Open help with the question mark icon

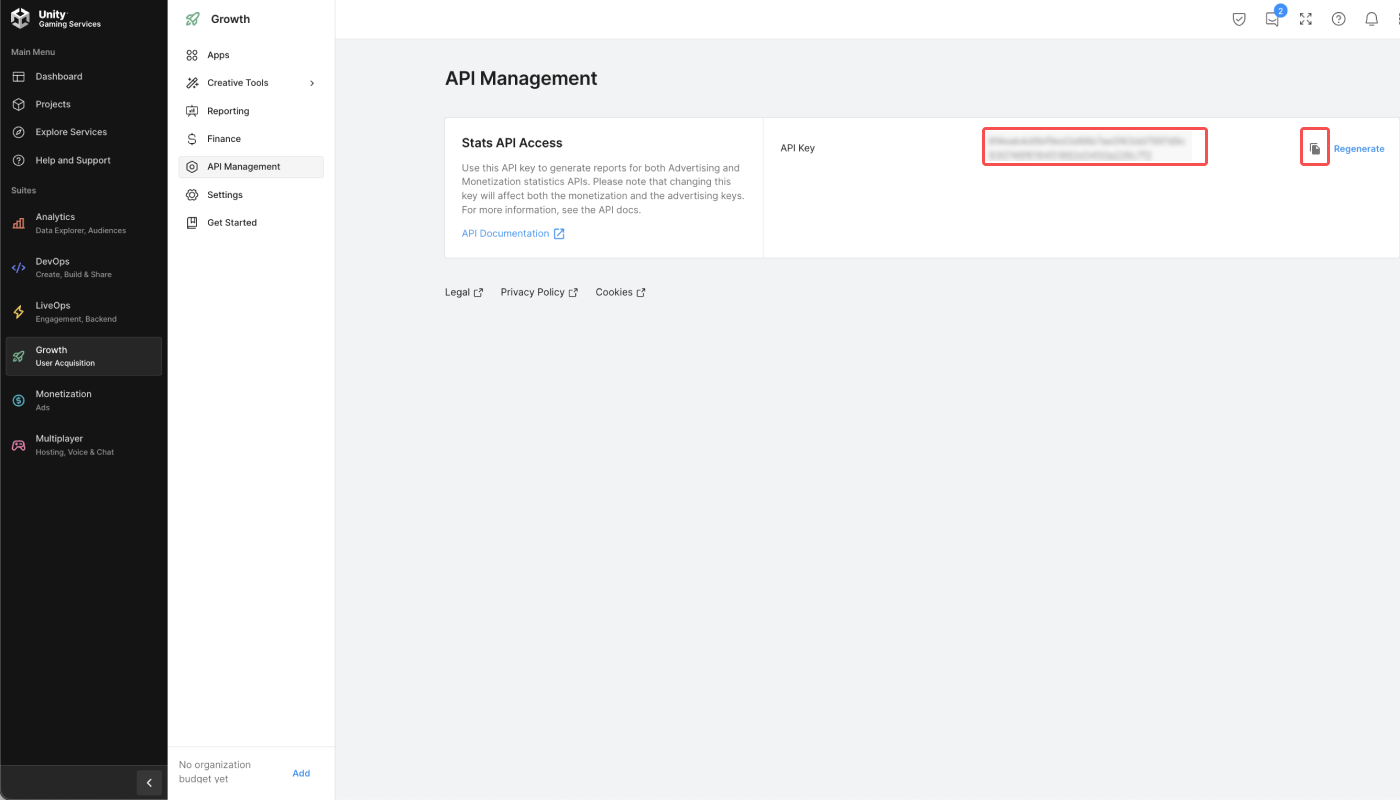click(1338, 18)
